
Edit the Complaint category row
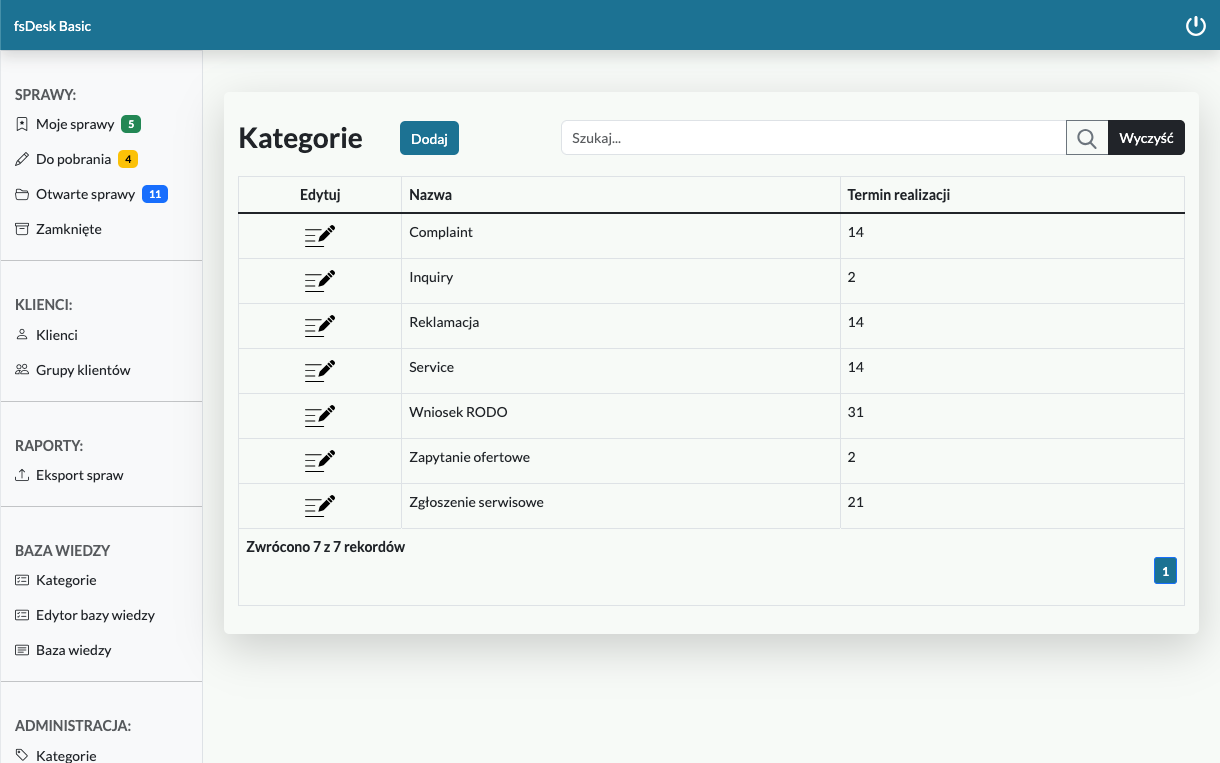[x=320, y=235]
